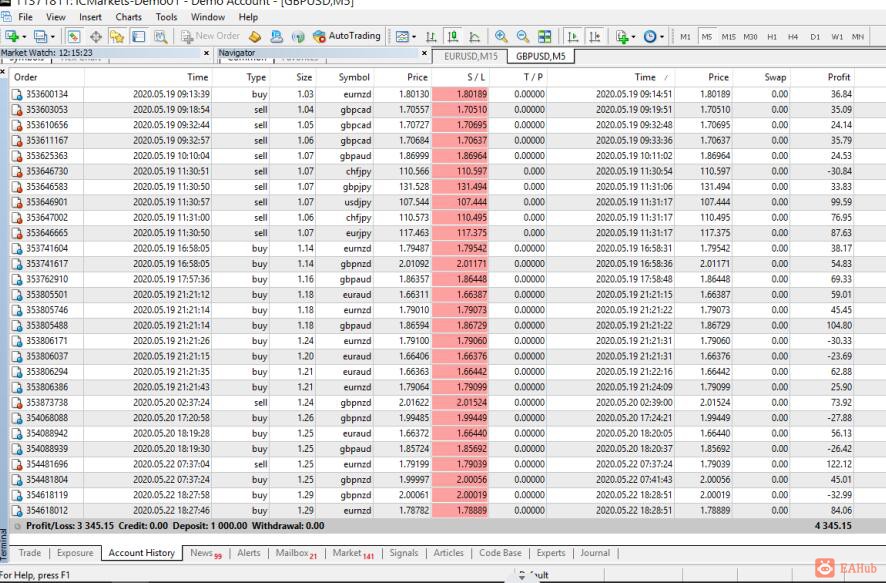
Task: Switch to the M15 timeframe
Action: point(728,37)
